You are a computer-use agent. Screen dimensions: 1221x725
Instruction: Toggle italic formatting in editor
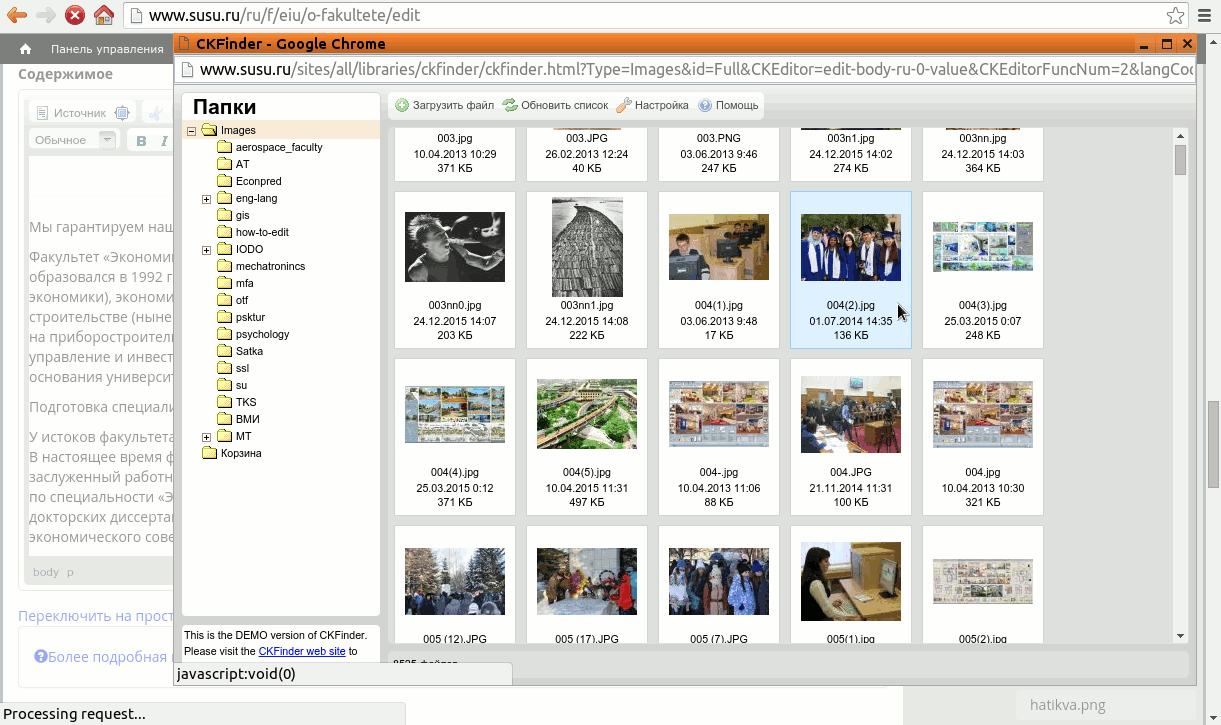coord(165,140)
